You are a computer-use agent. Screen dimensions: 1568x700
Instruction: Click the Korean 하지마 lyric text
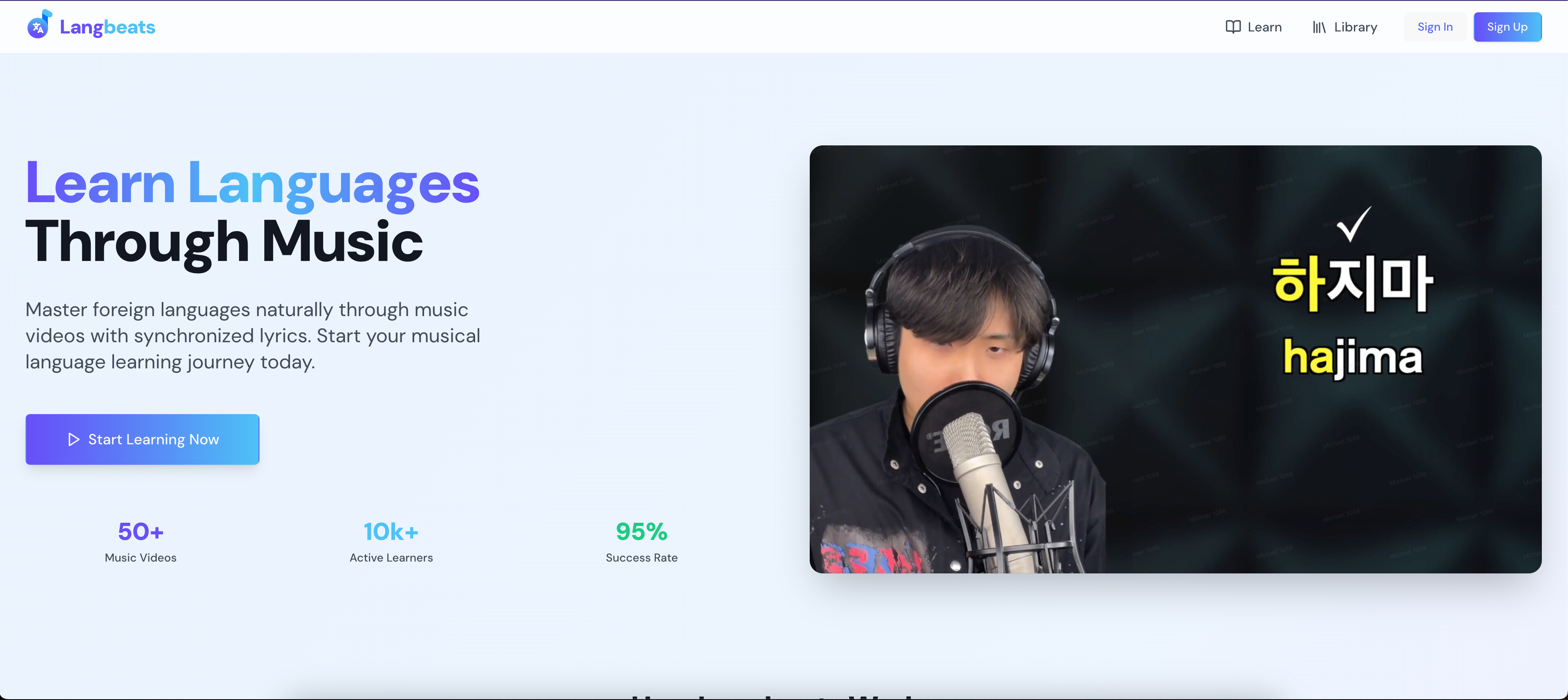coord(1353,284)
